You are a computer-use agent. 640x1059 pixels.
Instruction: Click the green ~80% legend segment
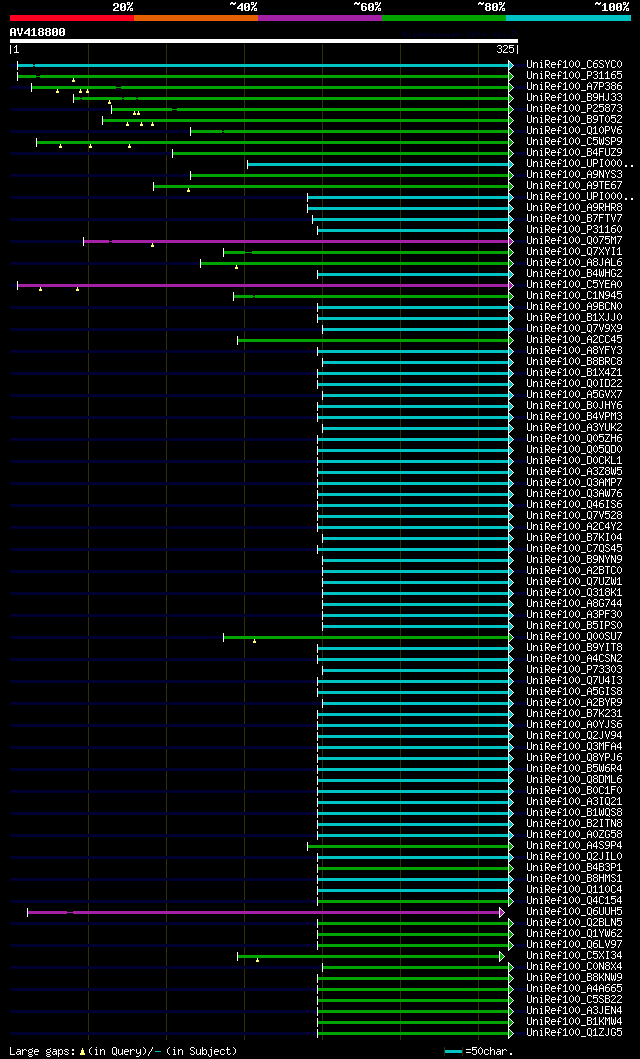(444, 18)
